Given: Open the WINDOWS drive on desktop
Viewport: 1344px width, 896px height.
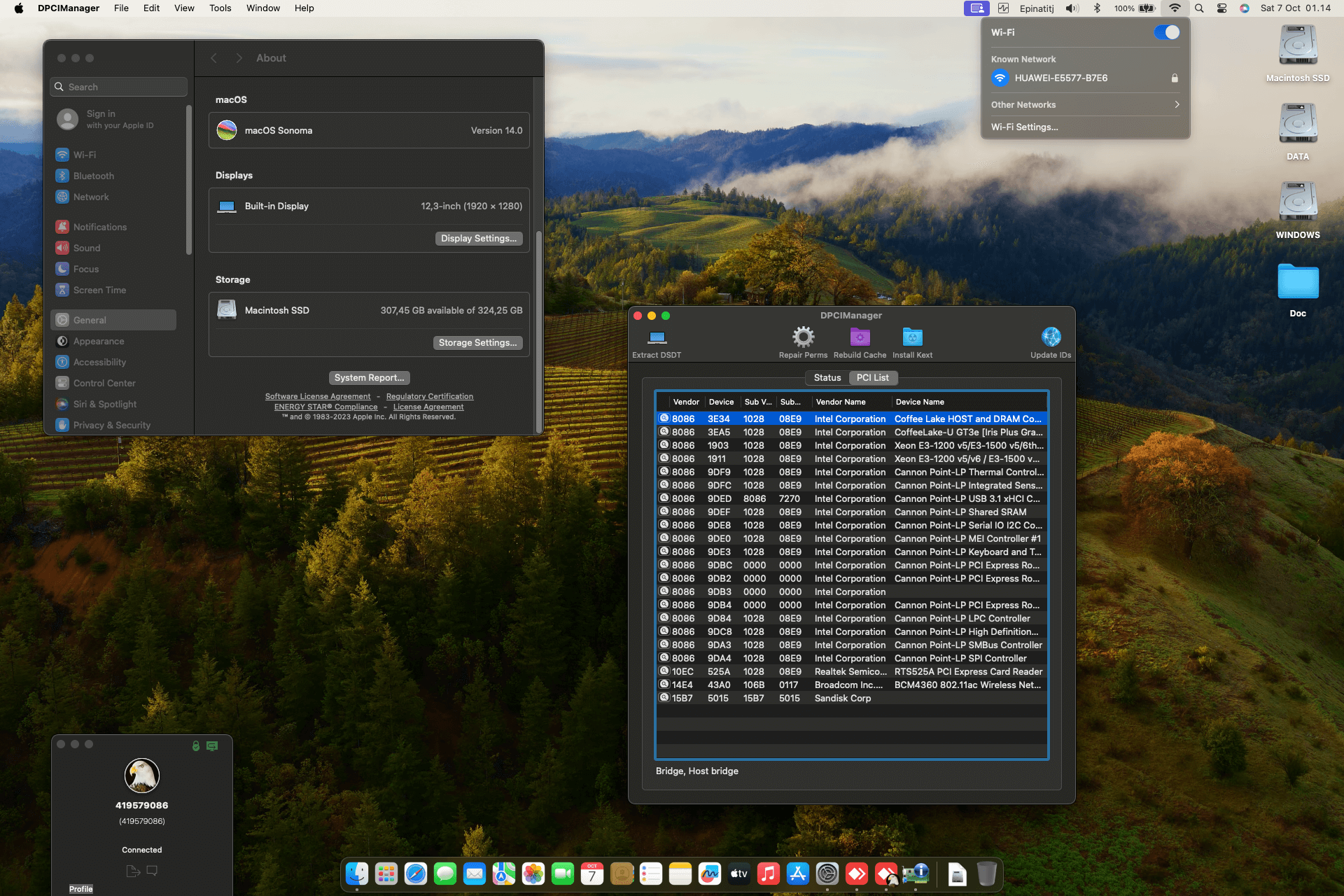Looking at the screenshot, I should coord(1298,203).
